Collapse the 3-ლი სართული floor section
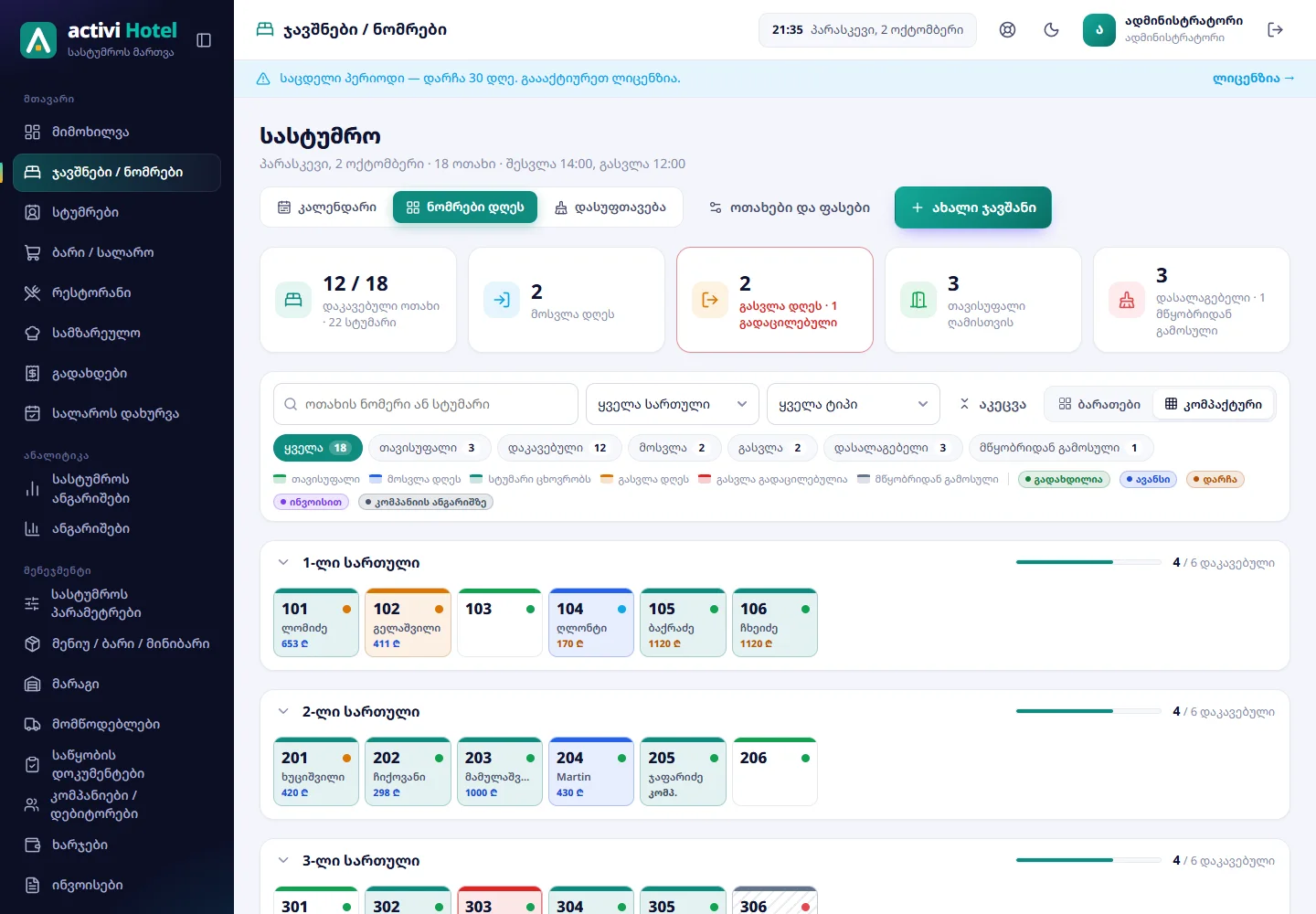Image resolution: width=1316 pixels, height=914 pixels. (x=283, y=861)
